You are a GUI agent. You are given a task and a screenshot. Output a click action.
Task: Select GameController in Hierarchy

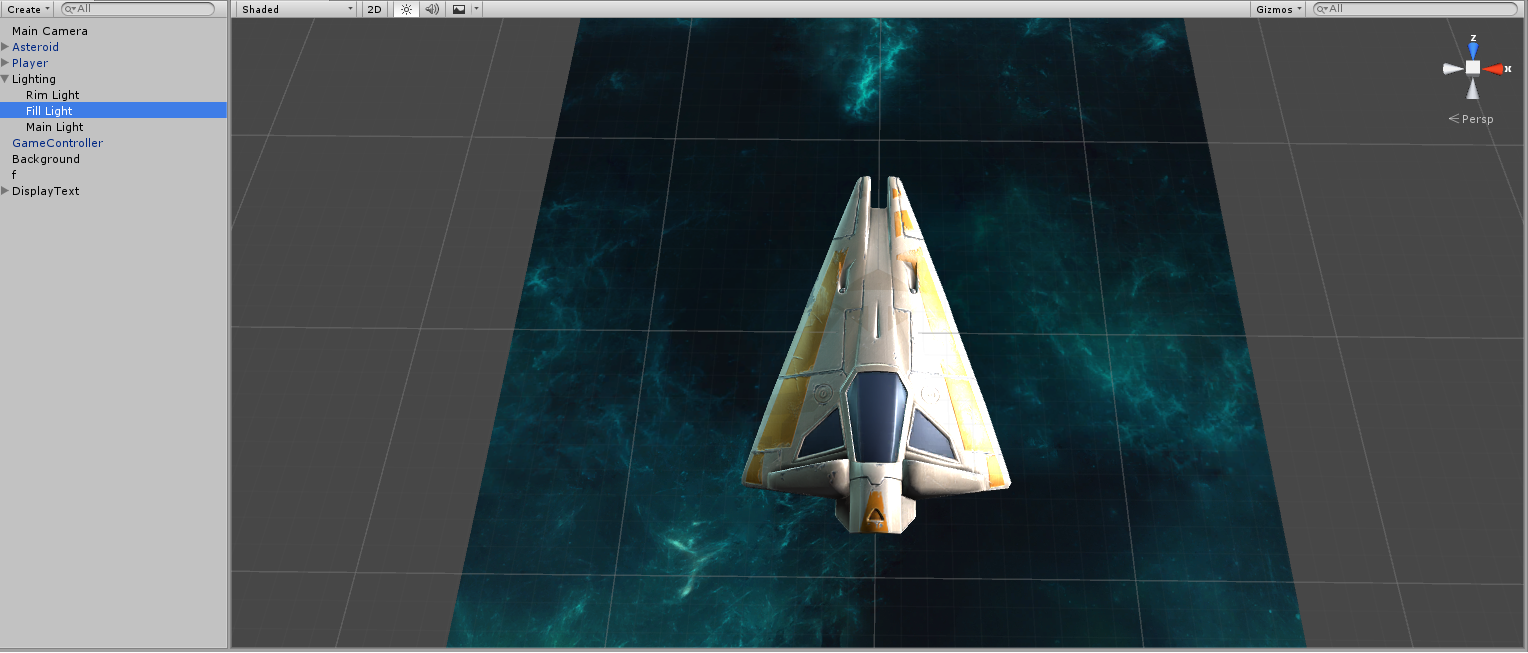coord(57,143)
